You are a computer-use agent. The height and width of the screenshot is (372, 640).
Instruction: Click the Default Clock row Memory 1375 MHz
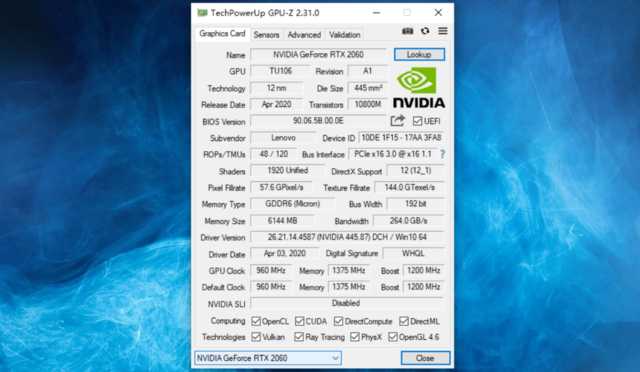(348, 287)
